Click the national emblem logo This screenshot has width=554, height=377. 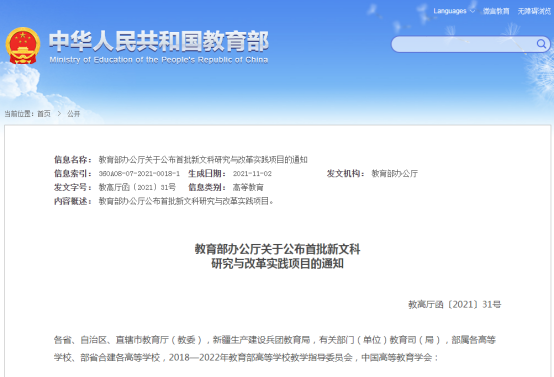pyautogui.click(x=23, y=46)
